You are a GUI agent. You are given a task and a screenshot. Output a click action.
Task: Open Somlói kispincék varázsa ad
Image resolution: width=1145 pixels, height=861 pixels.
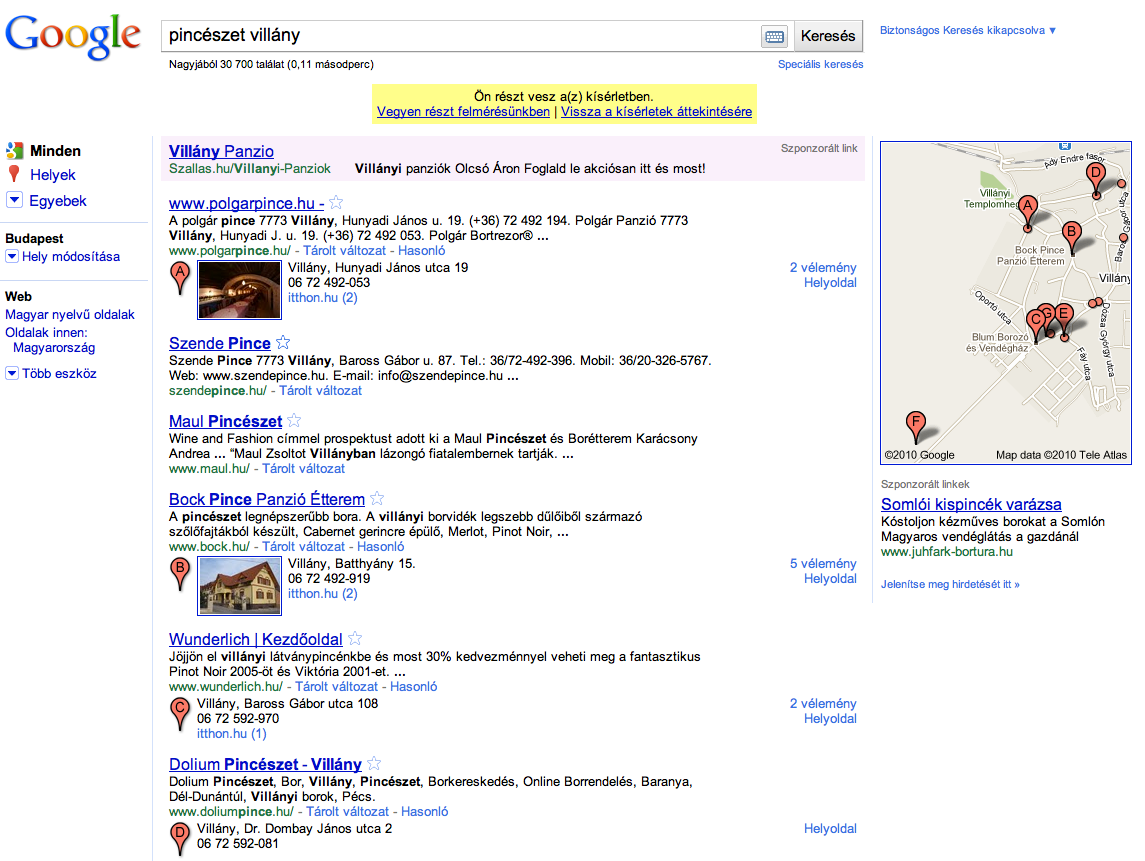coord(971,504)
